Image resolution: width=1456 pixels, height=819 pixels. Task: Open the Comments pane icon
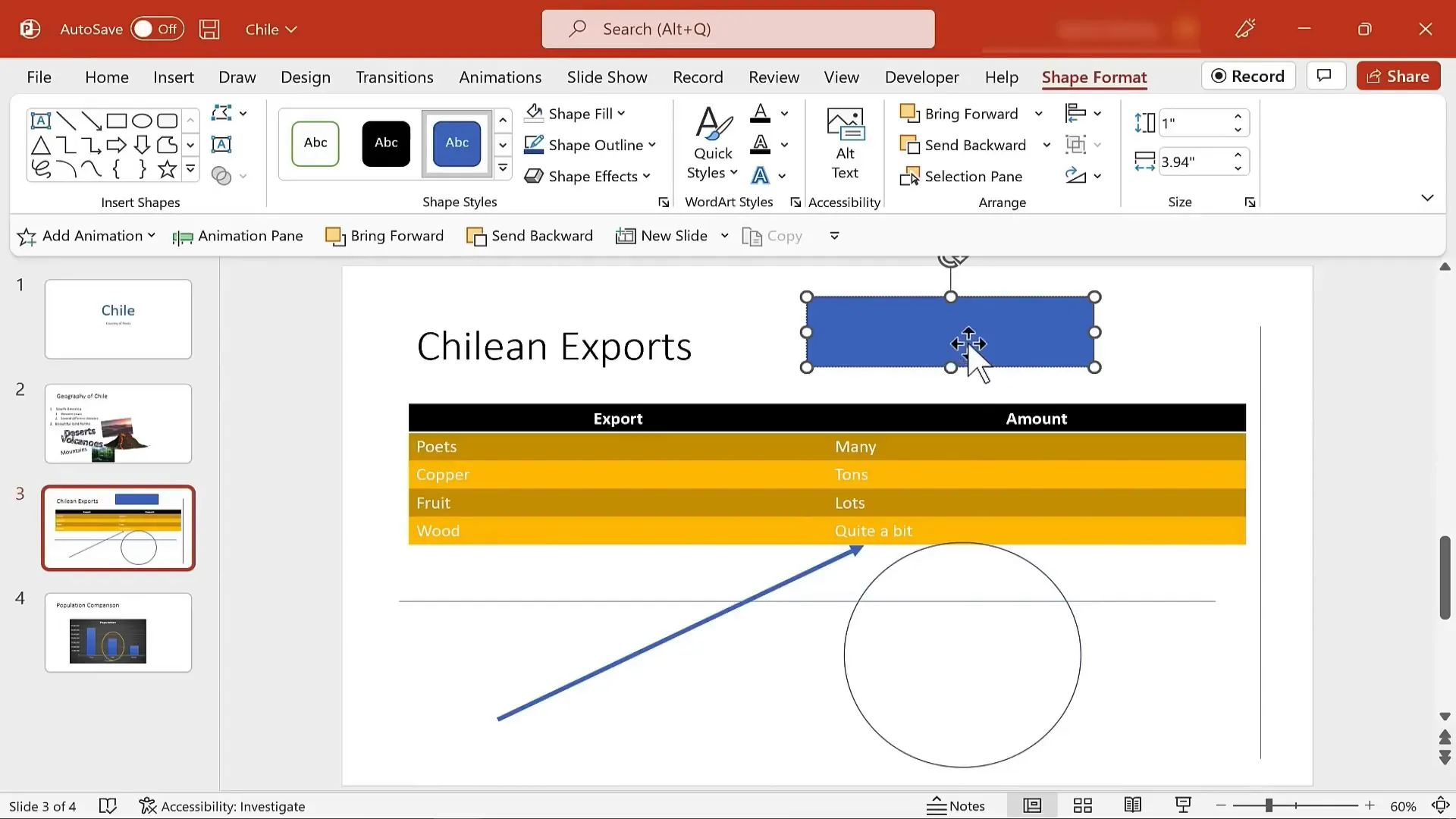tap(1325, 76)
